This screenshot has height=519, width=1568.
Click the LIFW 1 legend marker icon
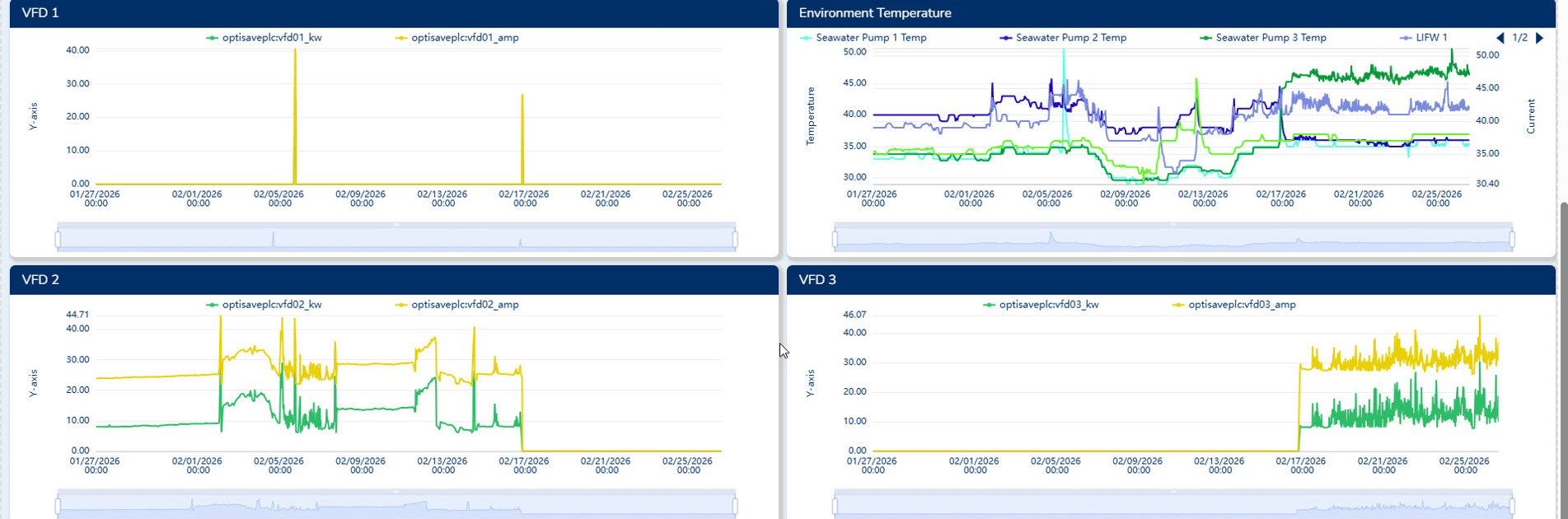(x=1406, y=38)
